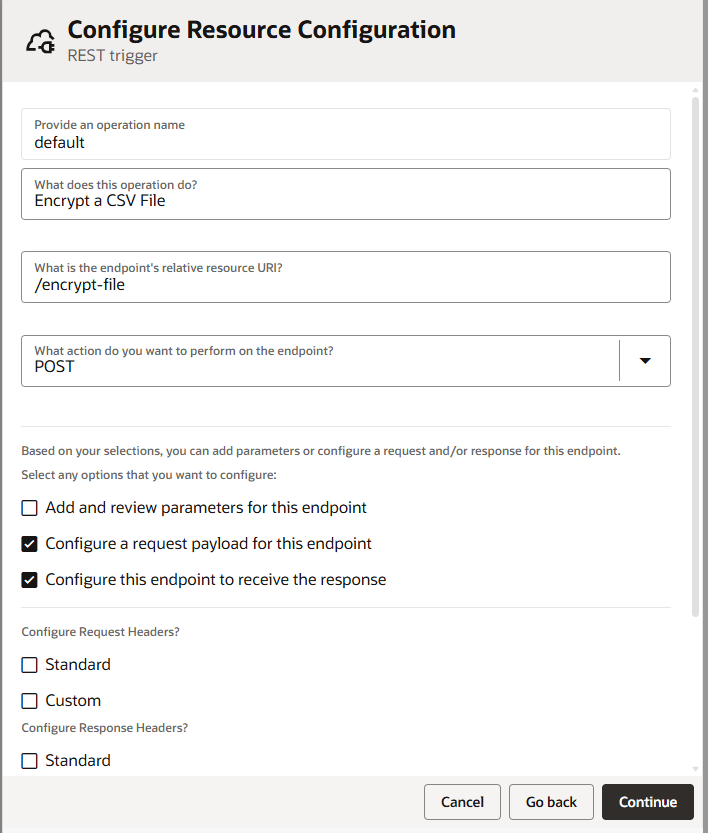708x833 pixels.
Task: Click the Configure Request Headers label
Action: [x=107, y=632]
